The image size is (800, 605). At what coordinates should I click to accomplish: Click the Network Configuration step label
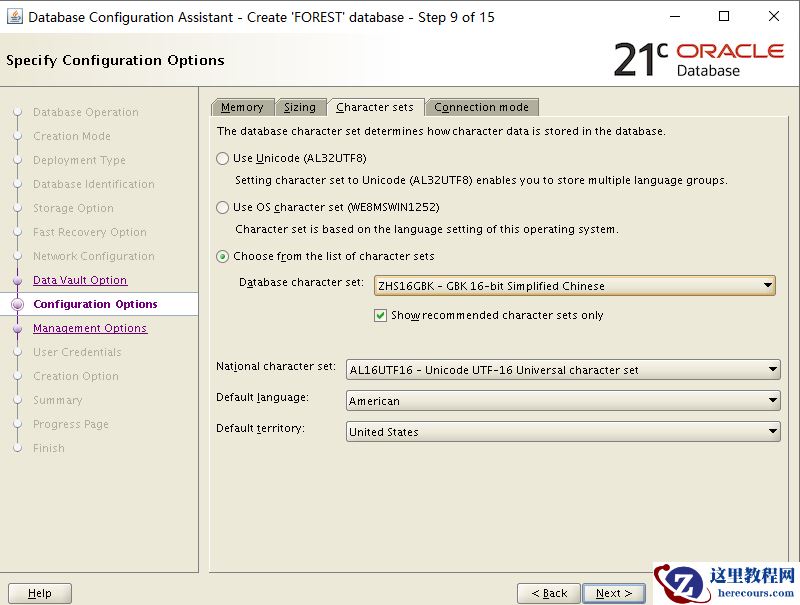[94, 256]
